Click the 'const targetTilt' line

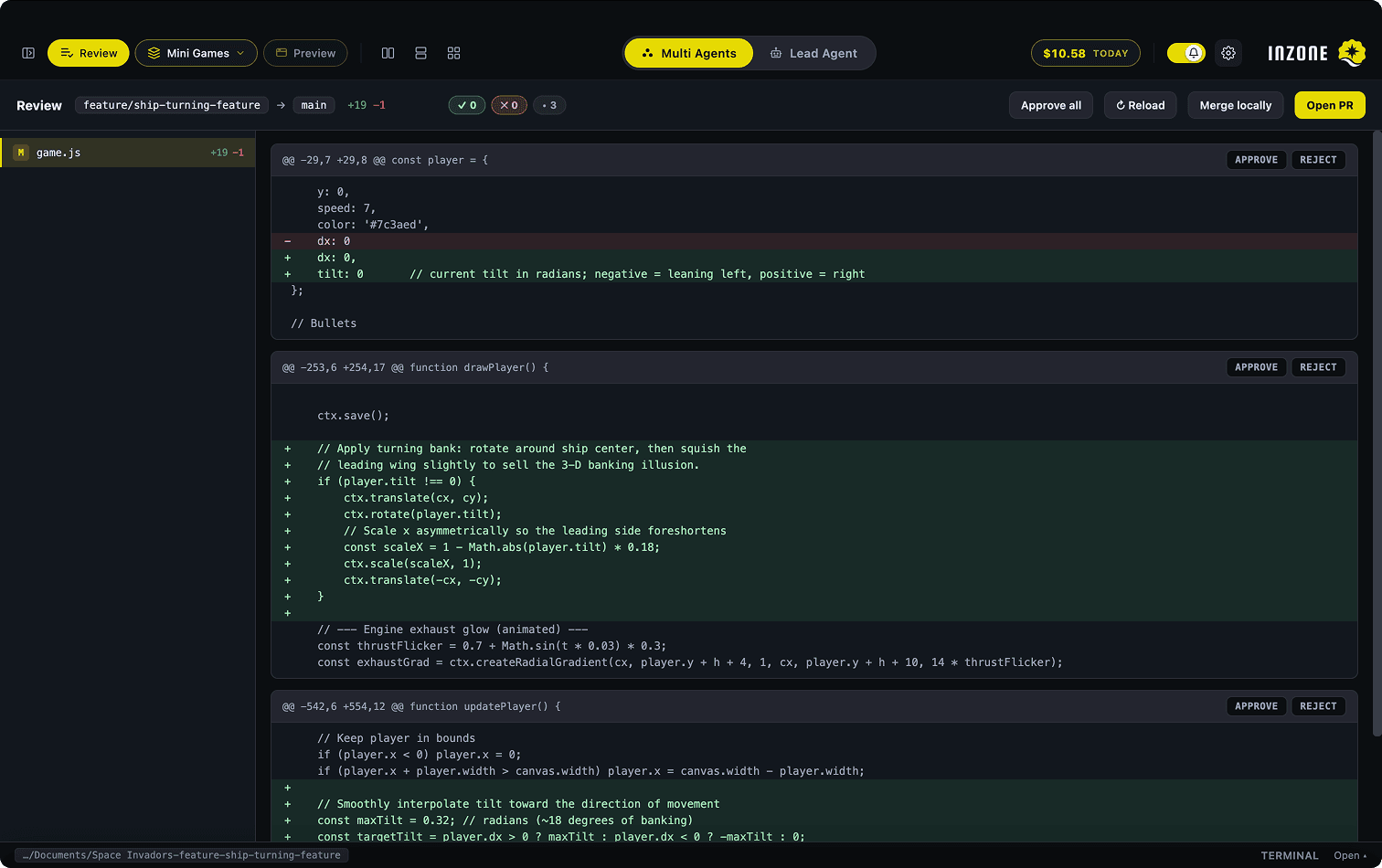813,836
